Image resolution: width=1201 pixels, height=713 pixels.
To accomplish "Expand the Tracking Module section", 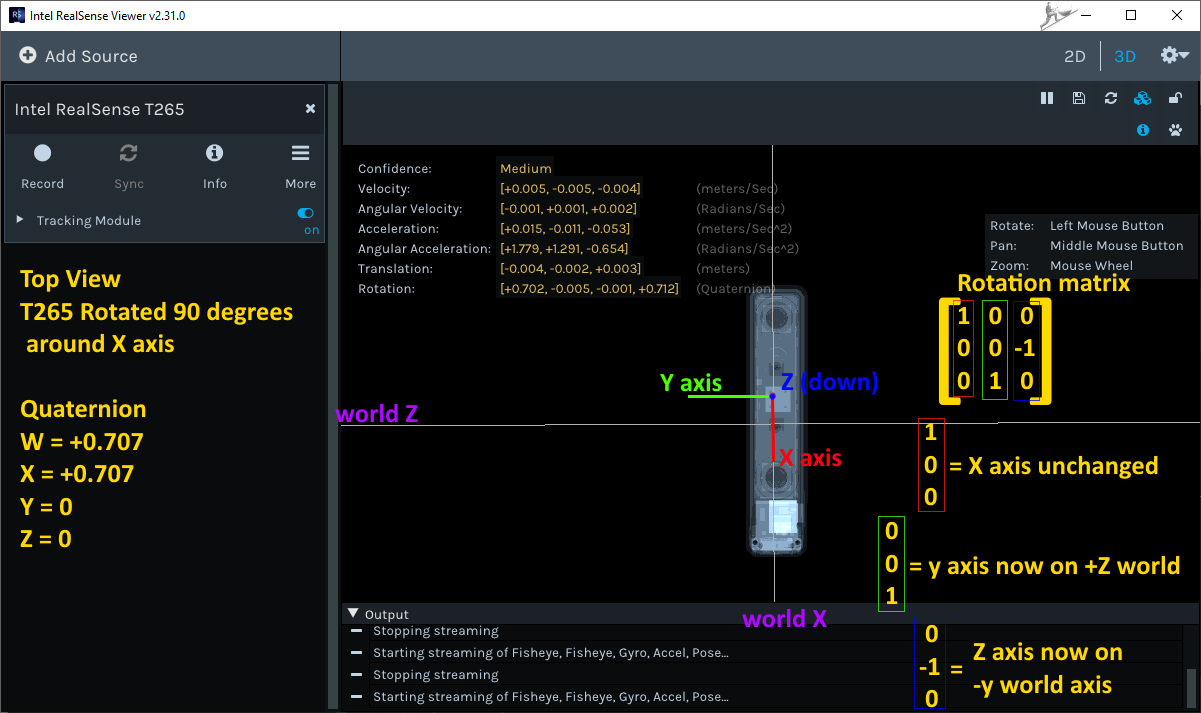I will coord(19,220).
